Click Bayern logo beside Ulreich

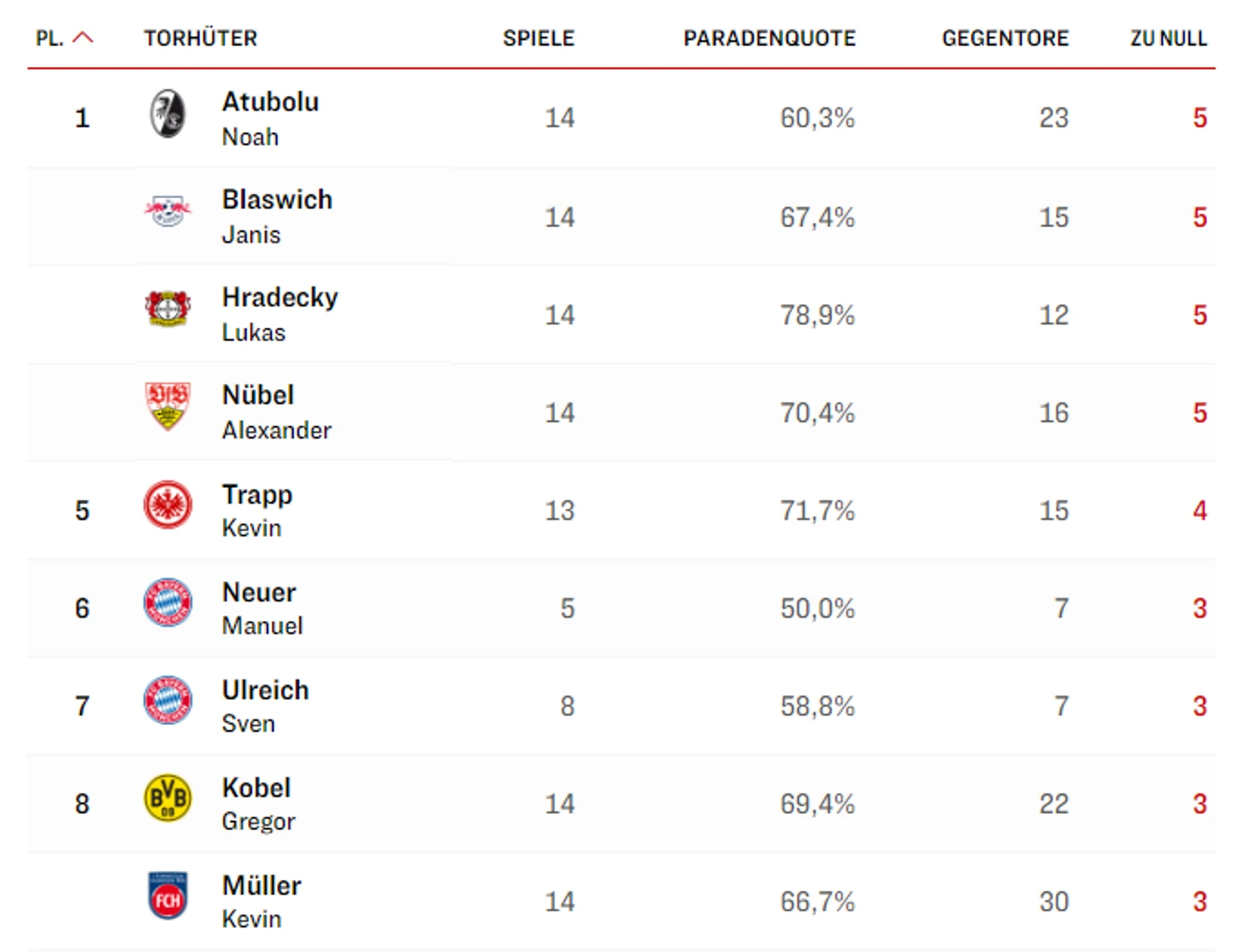pos(168,700)
